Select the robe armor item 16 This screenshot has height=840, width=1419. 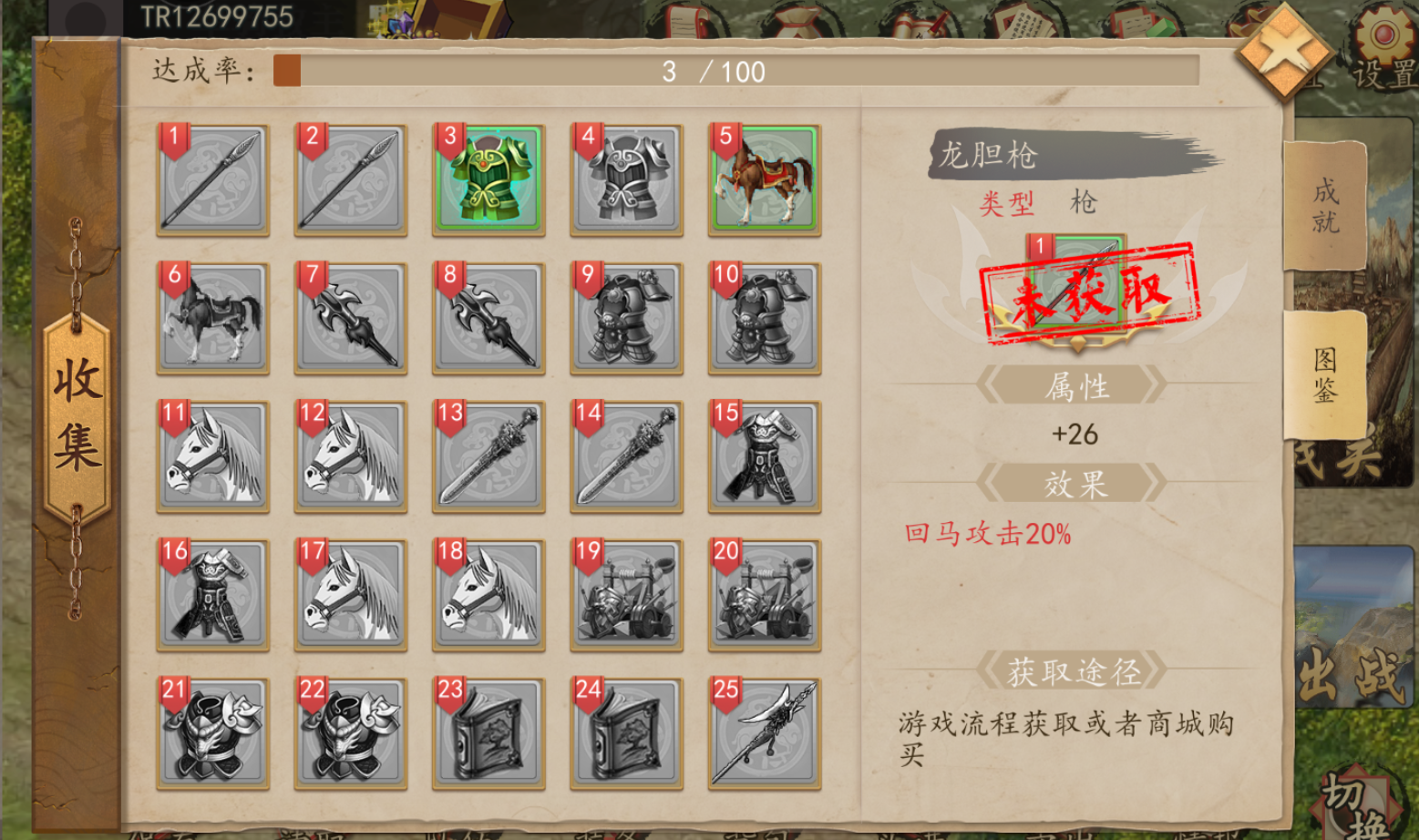click(212, 595)
